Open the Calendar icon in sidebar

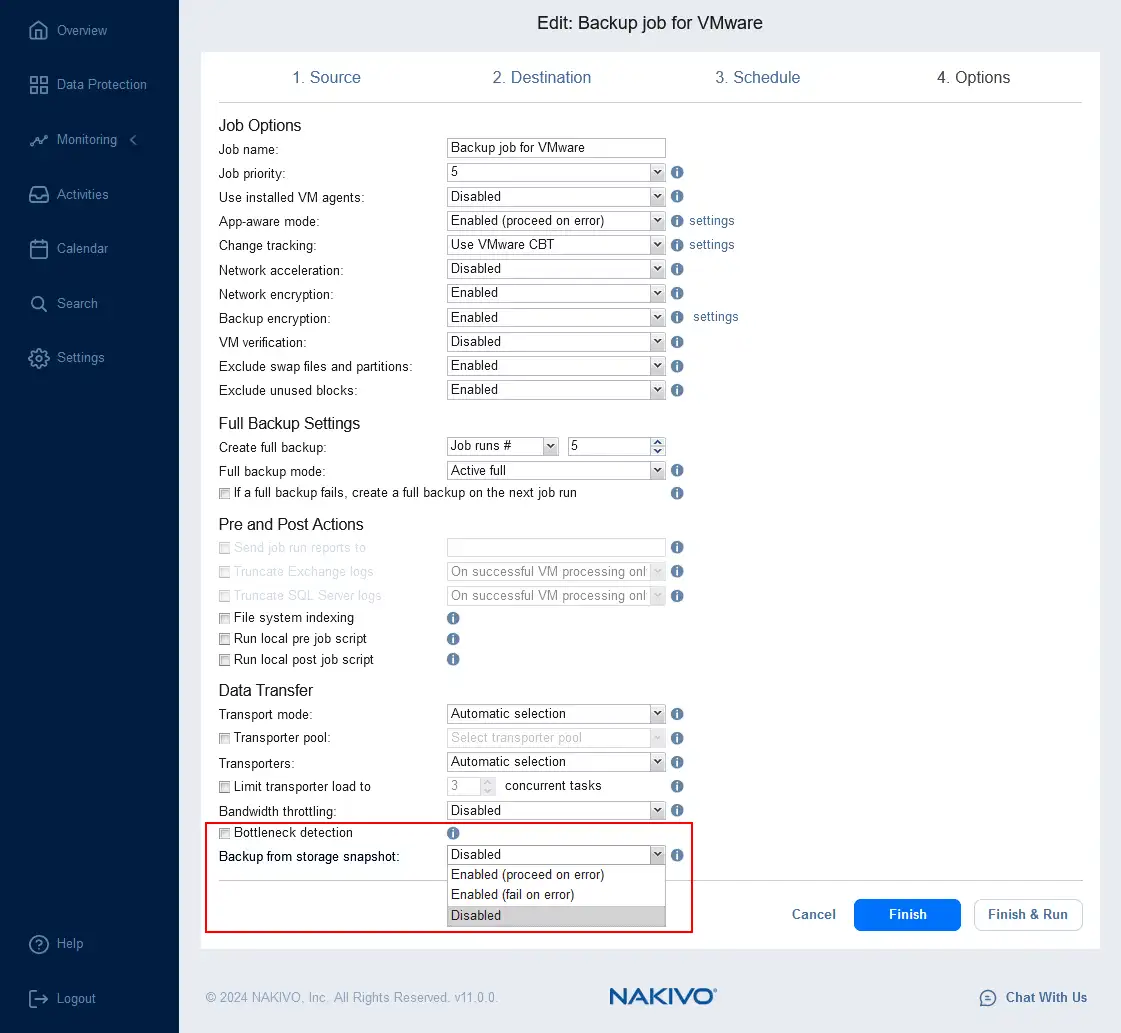[x=39, y=248]
